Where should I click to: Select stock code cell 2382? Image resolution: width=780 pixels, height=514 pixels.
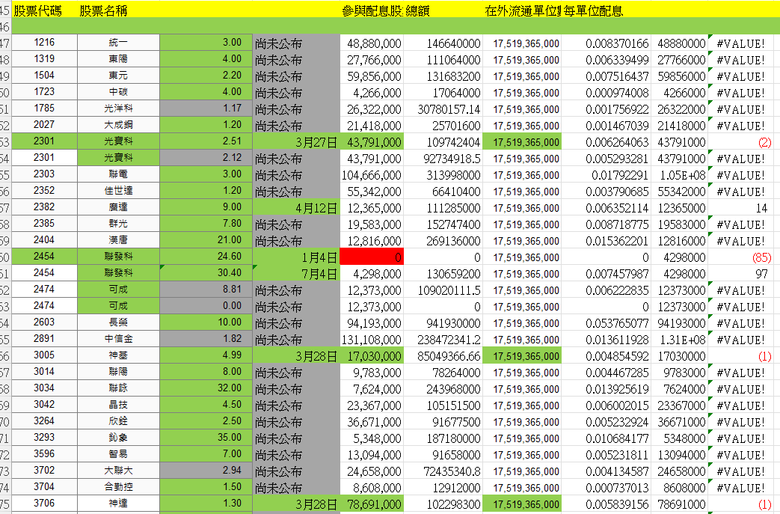pos(44,207)
